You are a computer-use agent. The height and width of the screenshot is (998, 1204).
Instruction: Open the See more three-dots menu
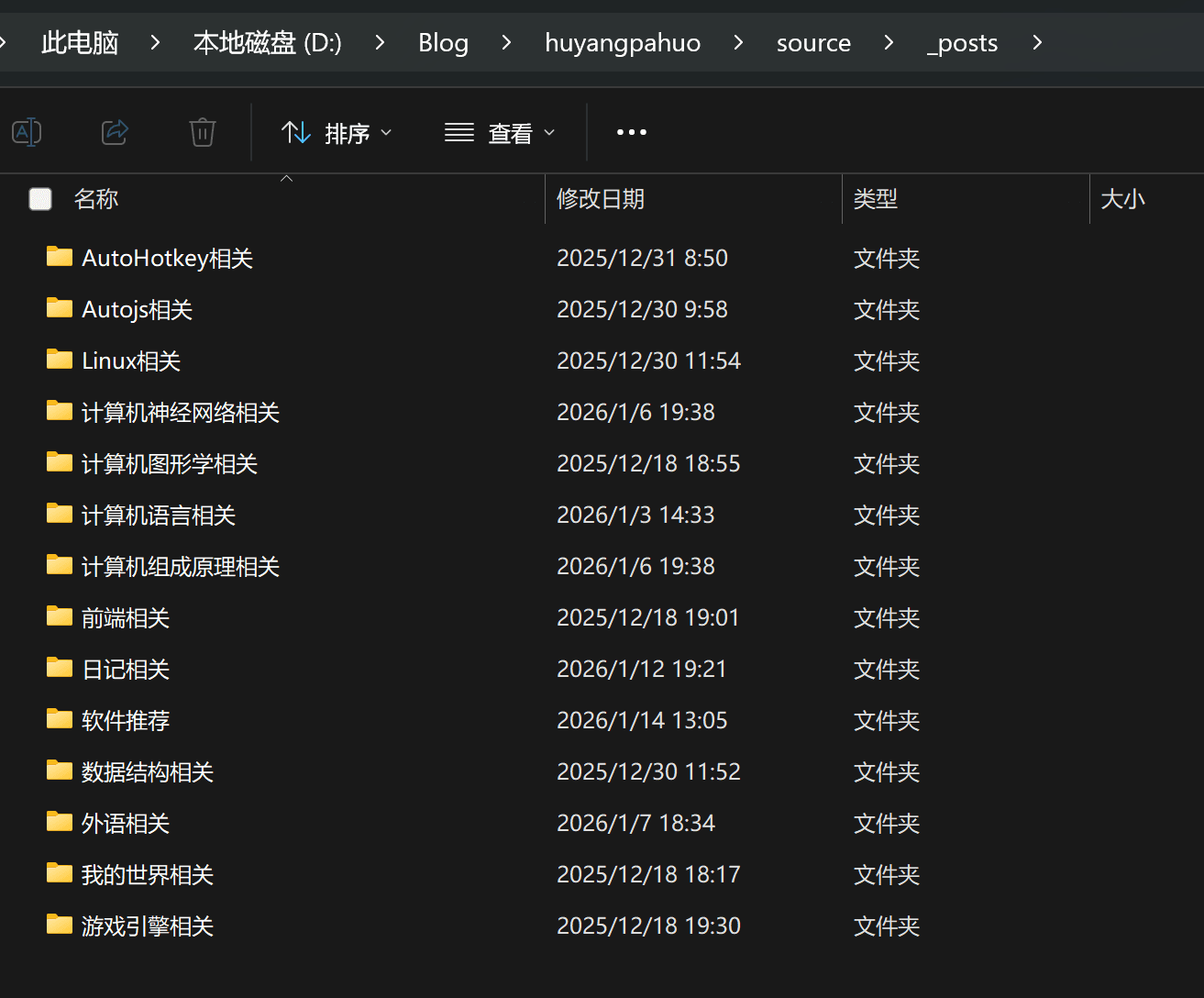tap(631, 132)
